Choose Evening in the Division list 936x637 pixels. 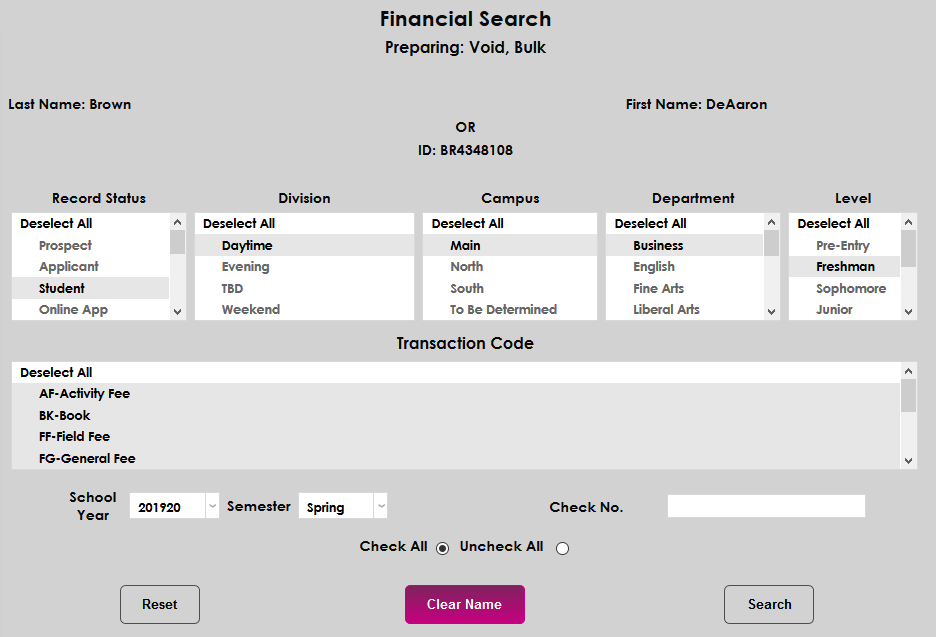246,267
